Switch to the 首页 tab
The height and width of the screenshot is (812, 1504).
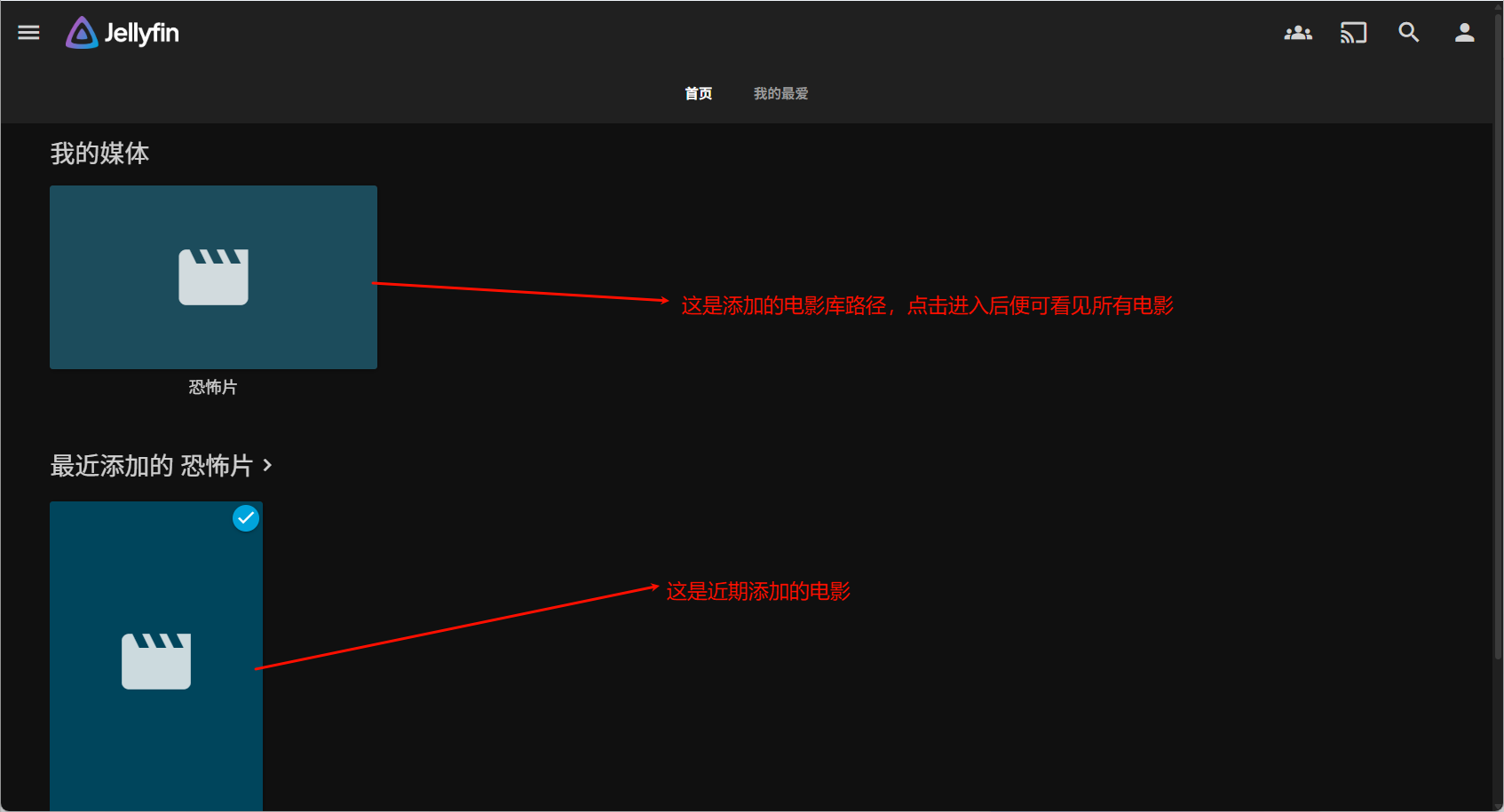tap(698, 93)
